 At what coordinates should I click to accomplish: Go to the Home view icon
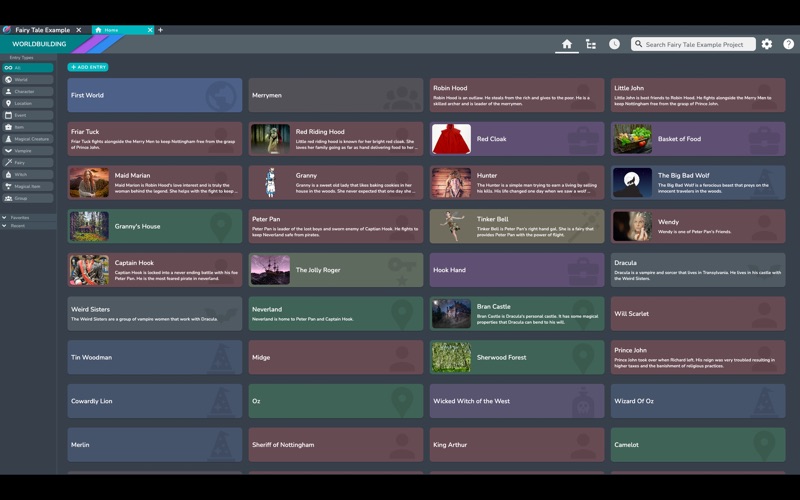coord(567,44)
